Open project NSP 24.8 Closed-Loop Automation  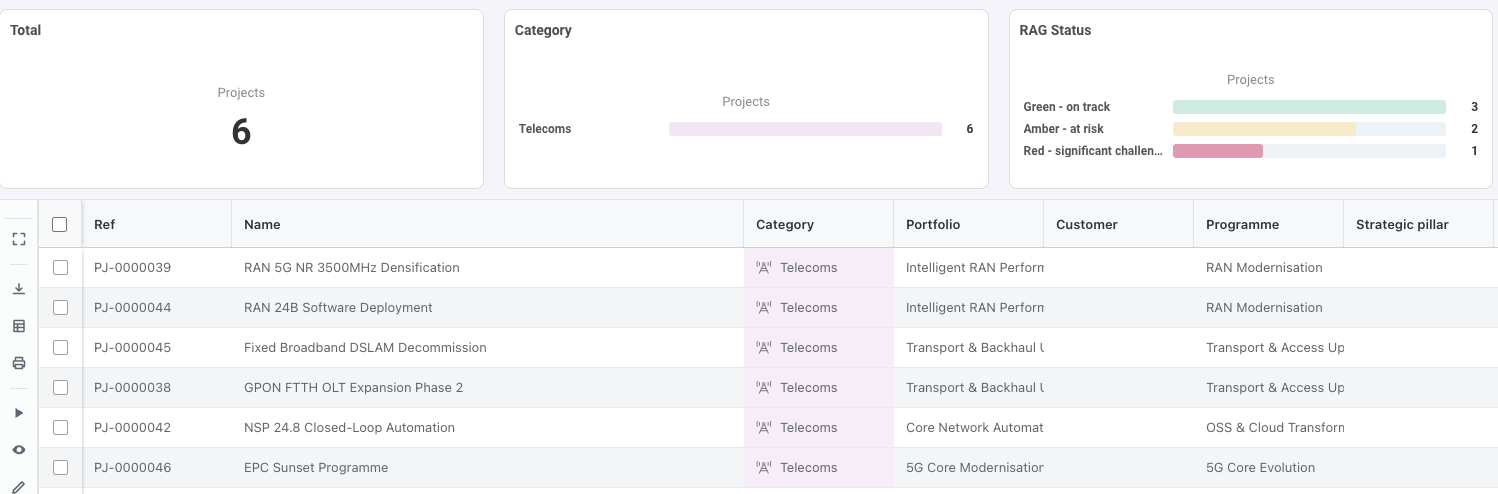coord(349,428)
